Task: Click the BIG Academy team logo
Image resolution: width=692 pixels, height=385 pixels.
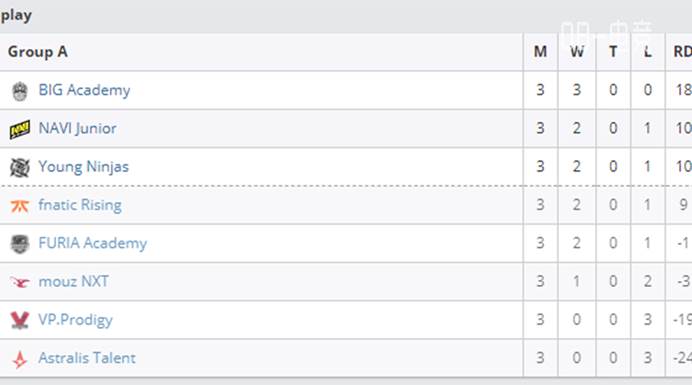Action: coord(19,91)
